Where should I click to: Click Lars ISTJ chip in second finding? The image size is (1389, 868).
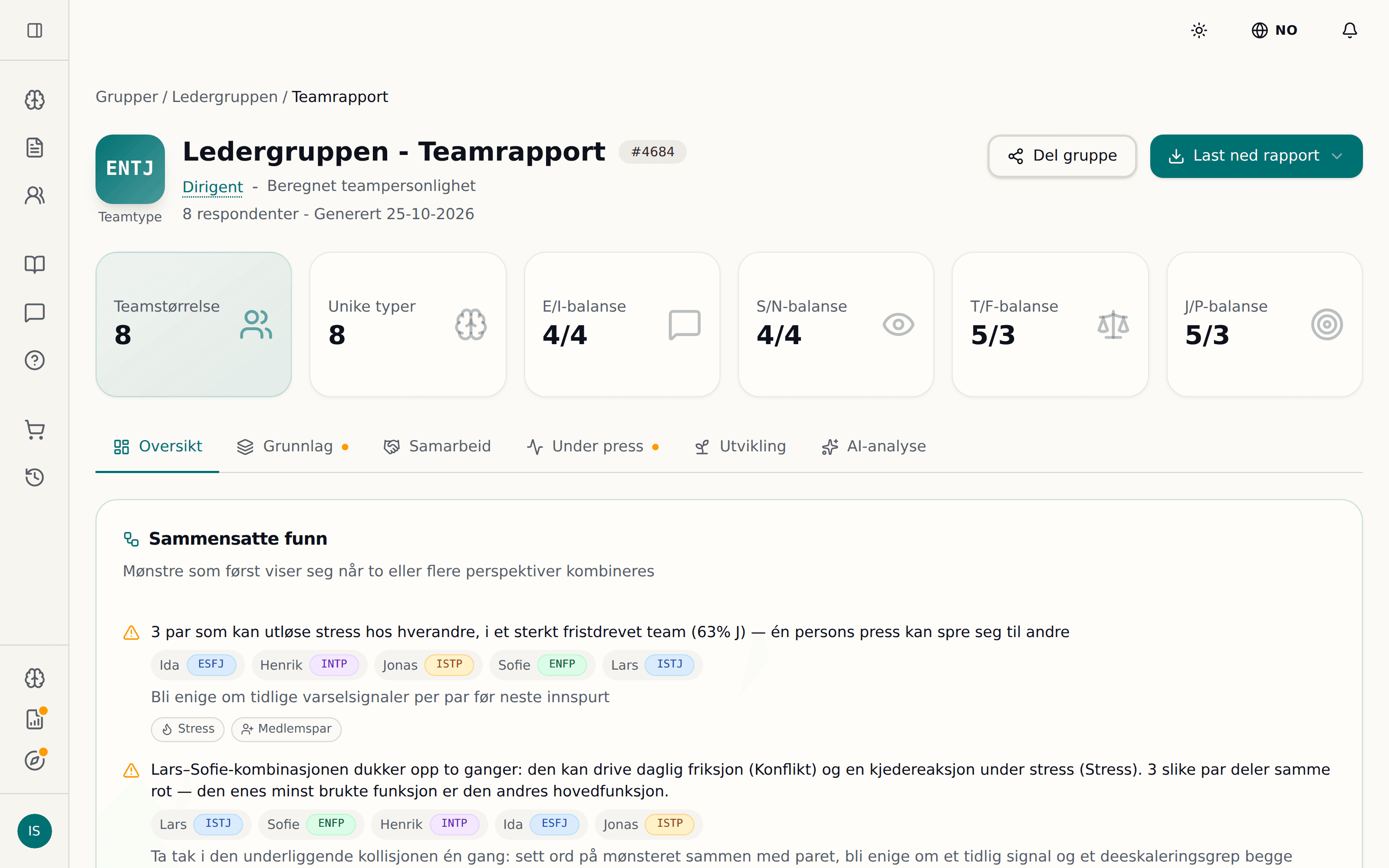click(x=201, y=824)
